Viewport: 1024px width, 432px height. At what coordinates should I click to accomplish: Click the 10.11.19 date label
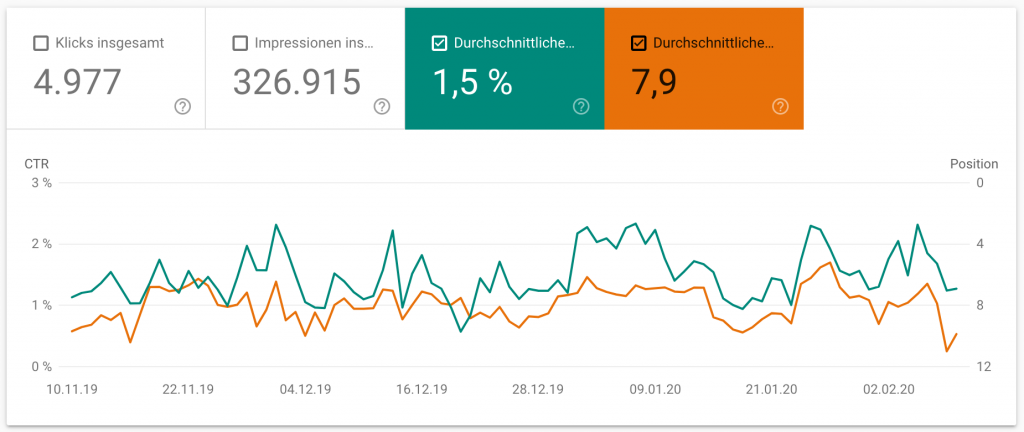tap(72, 390)
